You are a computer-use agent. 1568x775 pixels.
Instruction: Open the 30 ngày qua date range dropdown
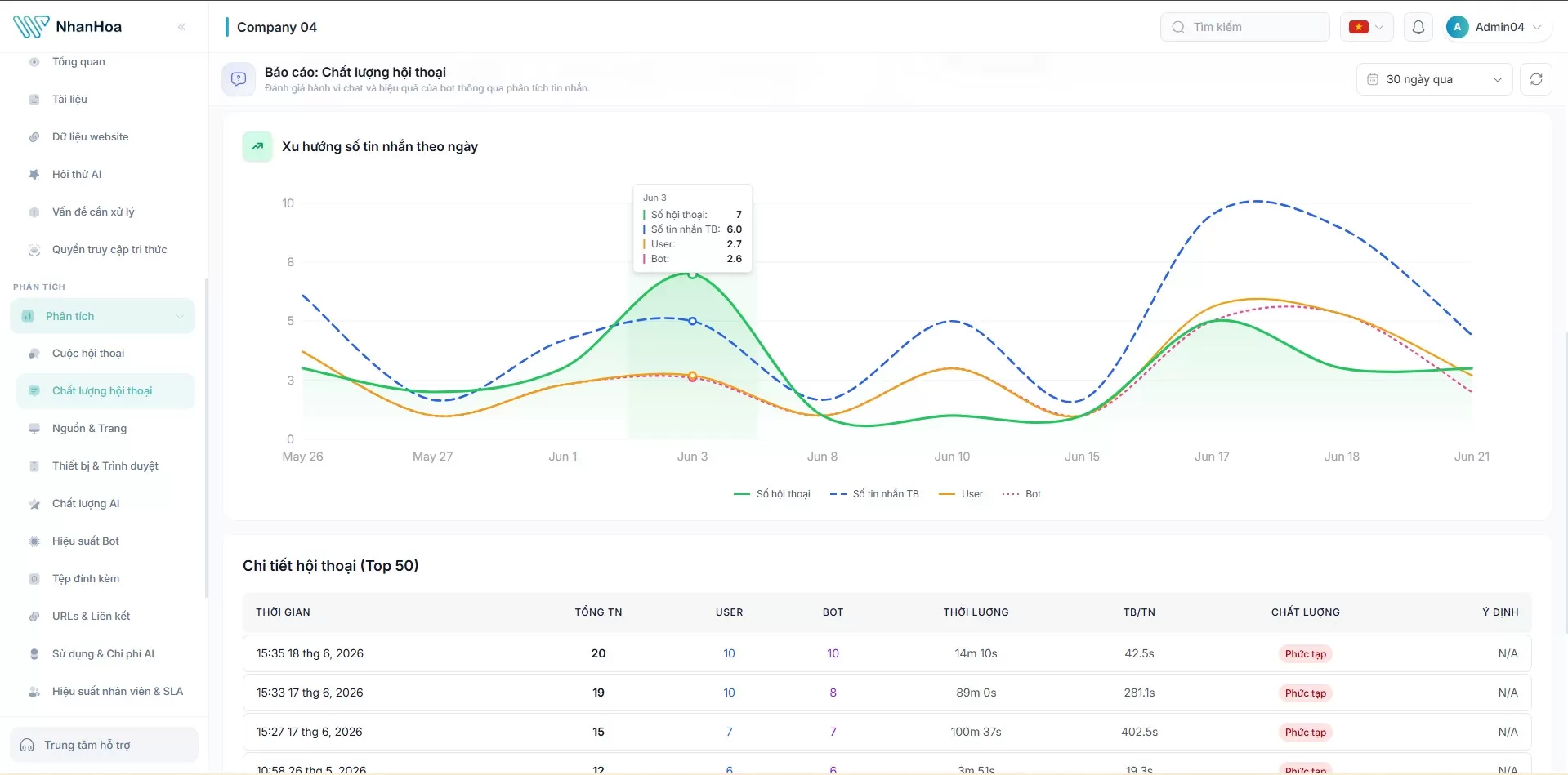1435,79
